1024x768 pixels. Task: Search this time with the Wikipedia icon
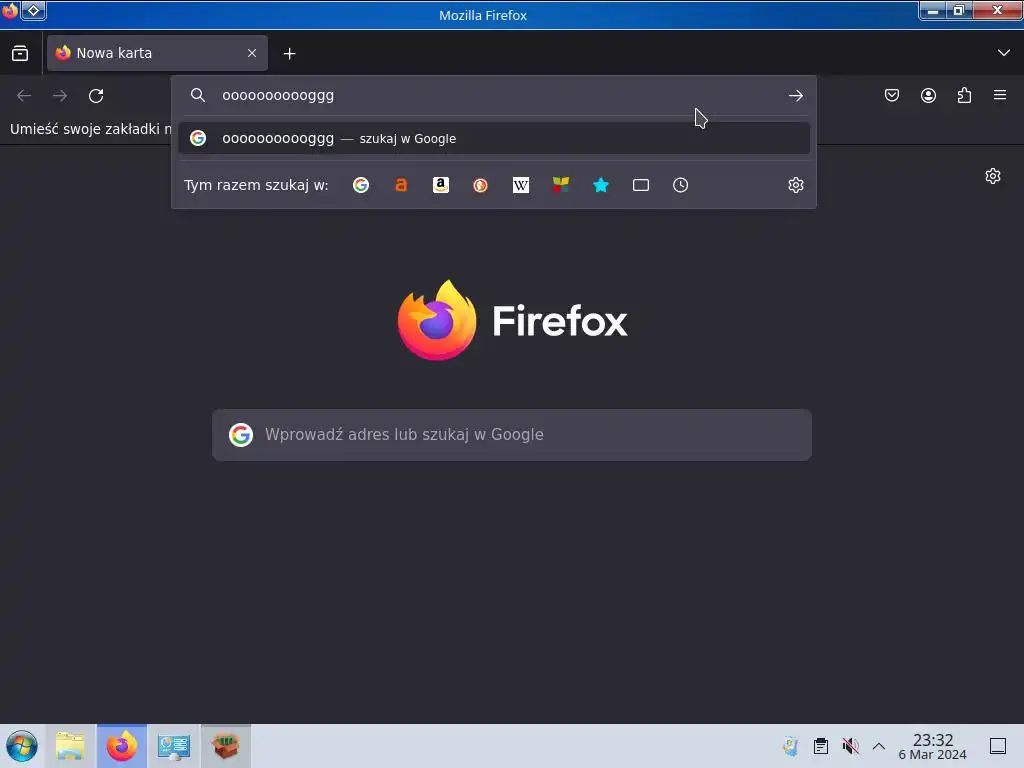(520, 185)
